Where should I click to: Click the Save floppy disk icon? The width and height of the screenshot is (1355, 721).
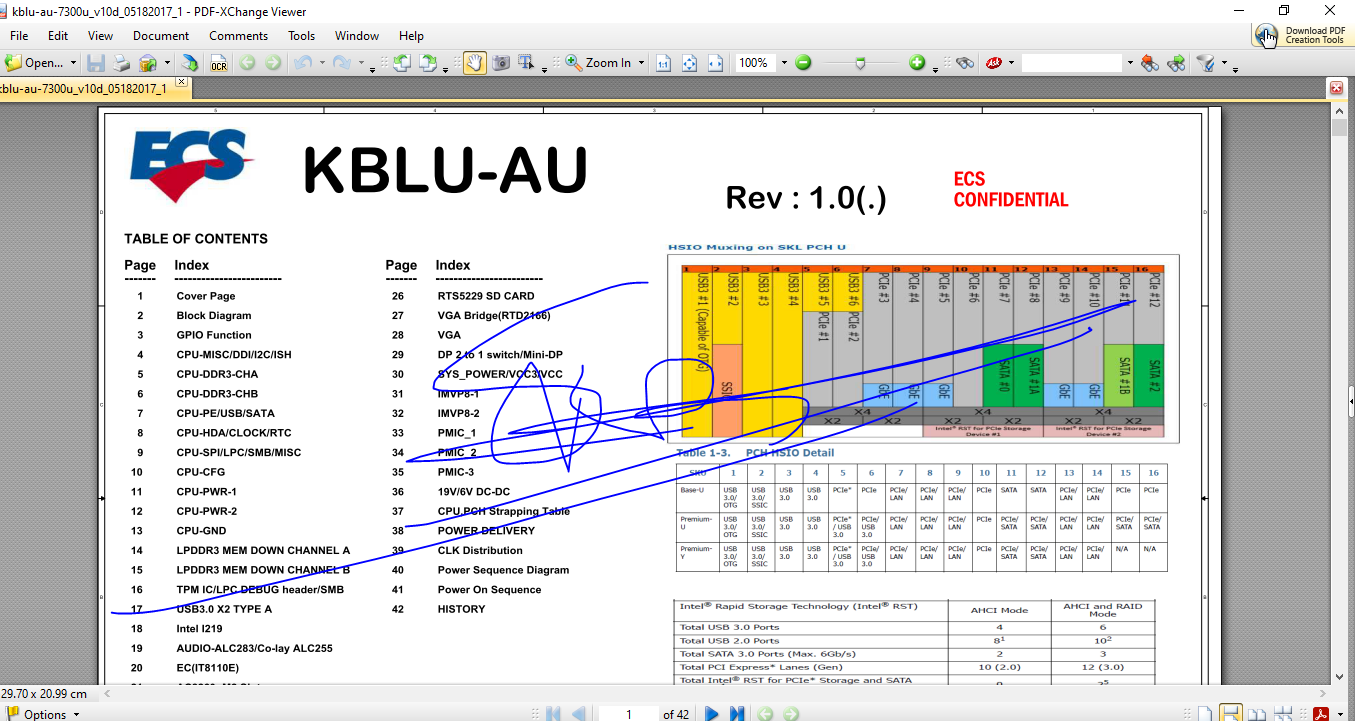[x=96, y=63]
